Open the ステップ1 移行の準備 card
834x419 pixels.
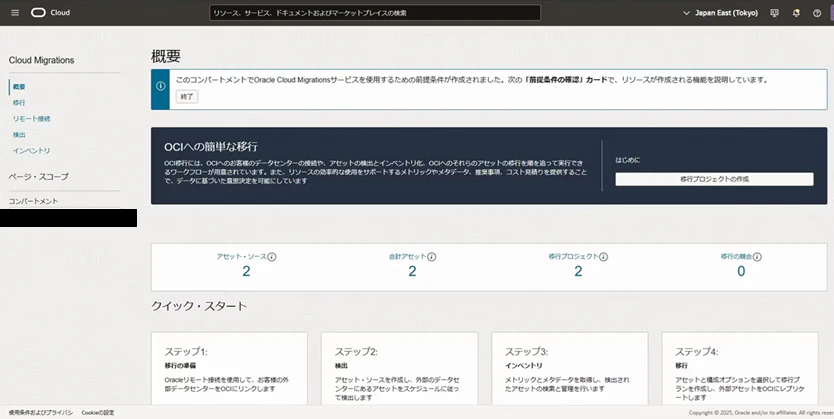tap(229, 368)
